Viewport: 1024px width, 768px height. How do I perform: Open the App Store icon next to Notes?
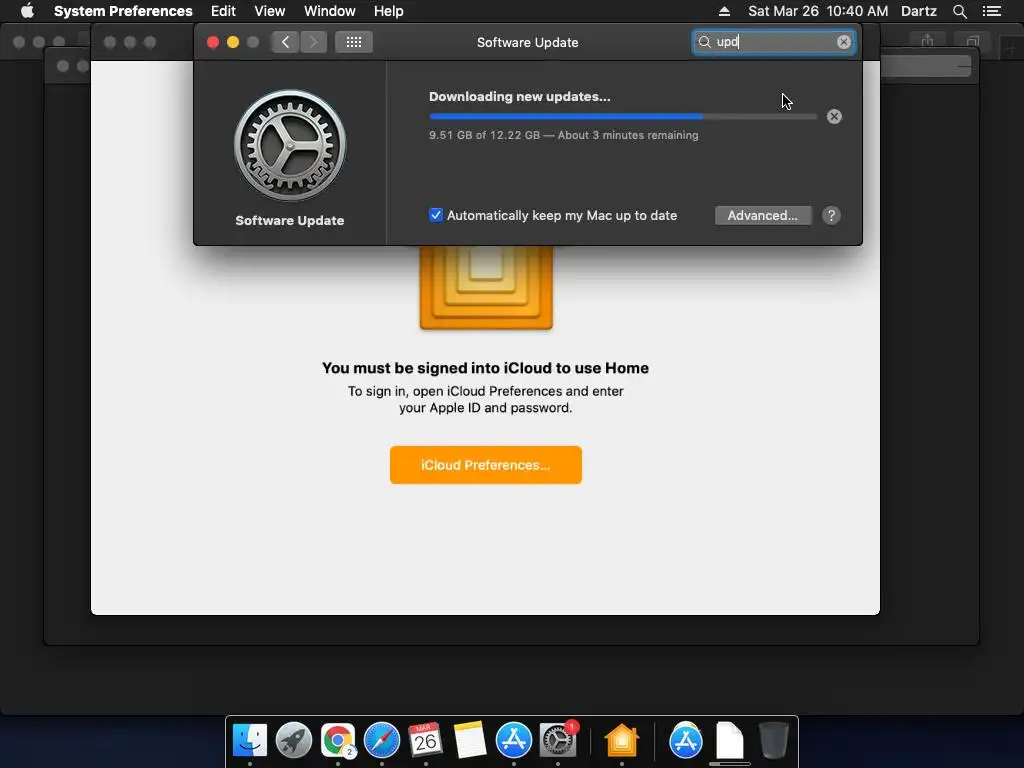pos(514,740)
